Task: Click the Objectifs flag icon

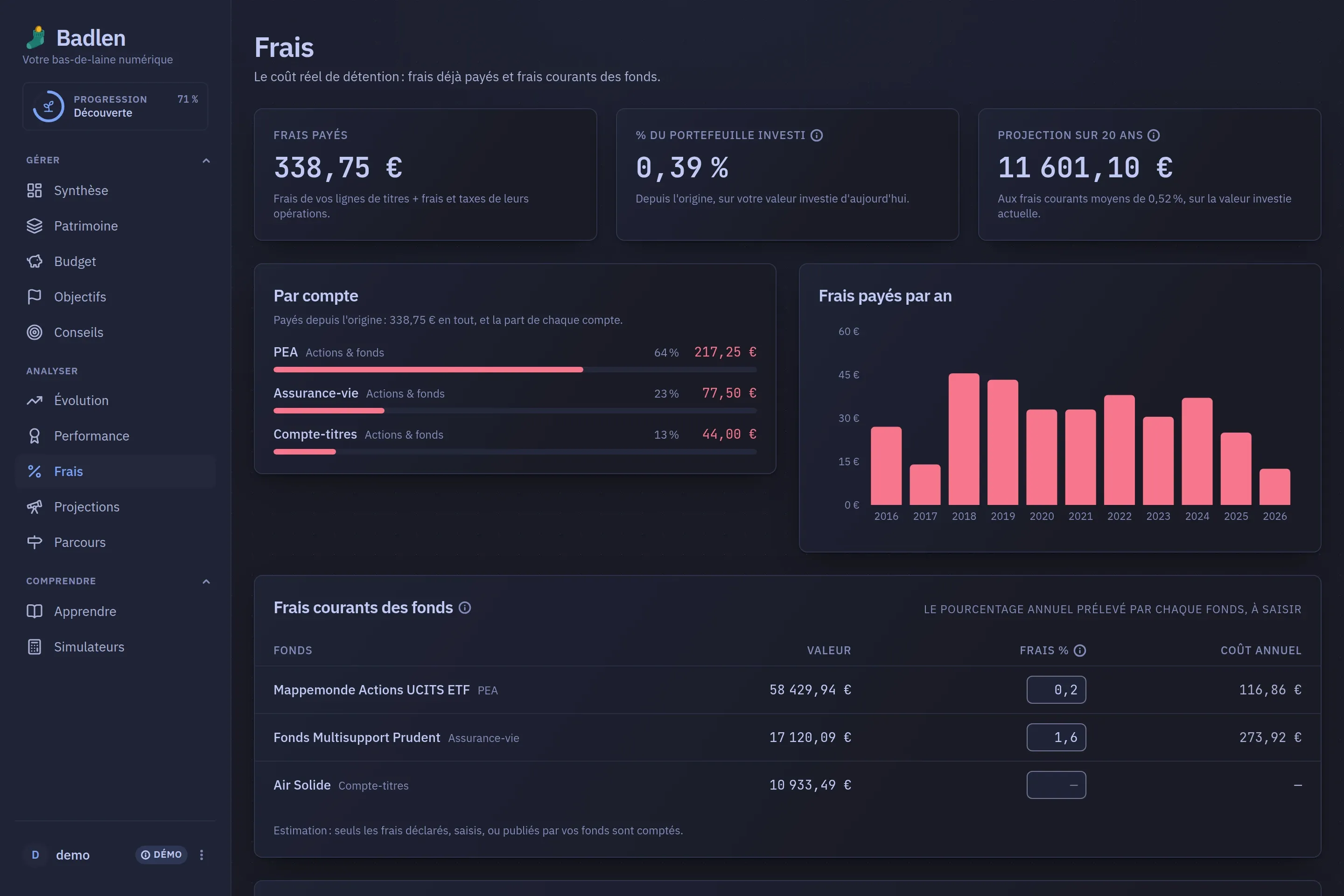Action: coord(34,297)
